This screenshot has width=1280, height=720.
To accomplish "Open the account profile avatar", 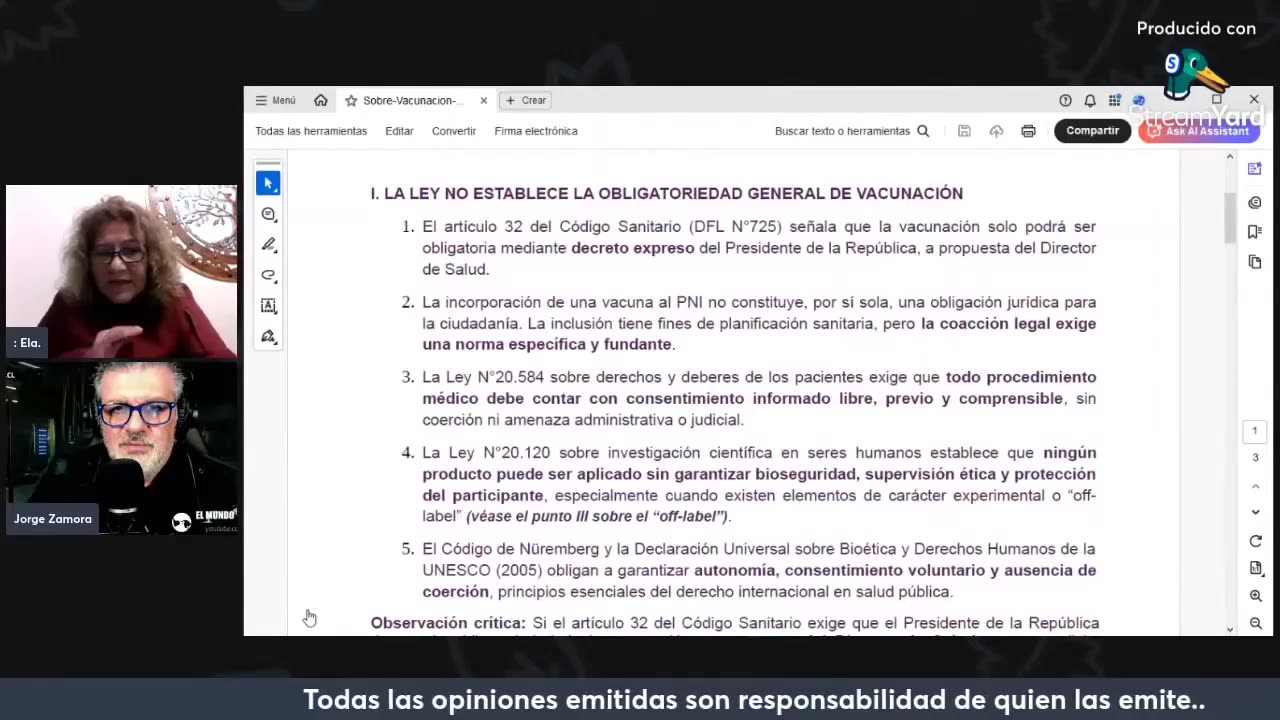I will (1139, 100).
